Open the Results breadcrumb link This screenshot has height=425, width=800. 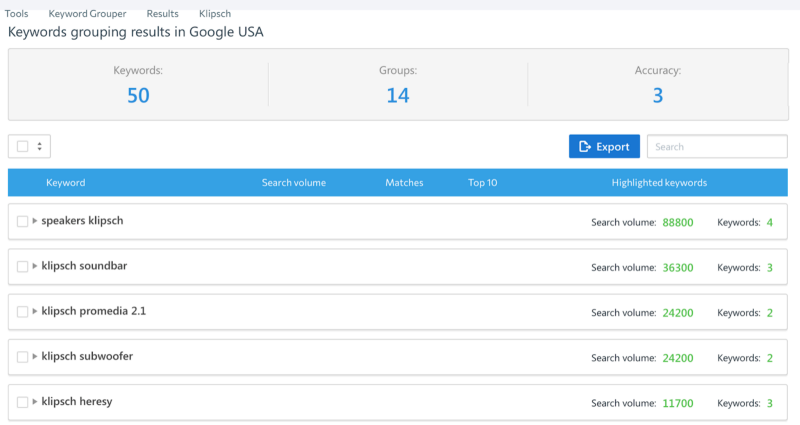(x=162, y=14)
